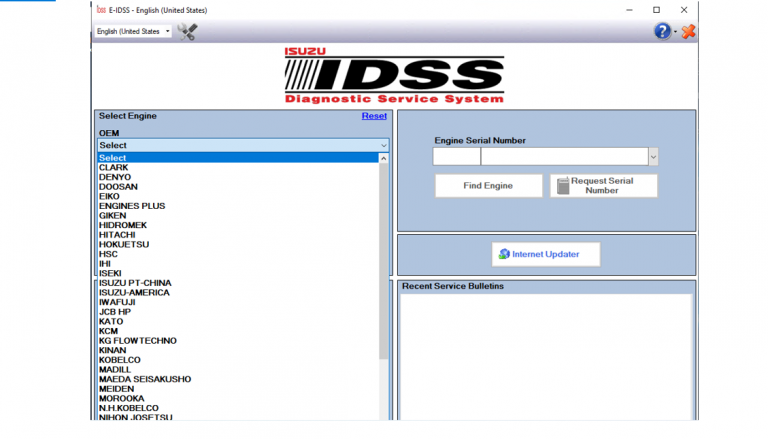
Task: Click the main Engine Serial Number field
Action: click(565, 157)
